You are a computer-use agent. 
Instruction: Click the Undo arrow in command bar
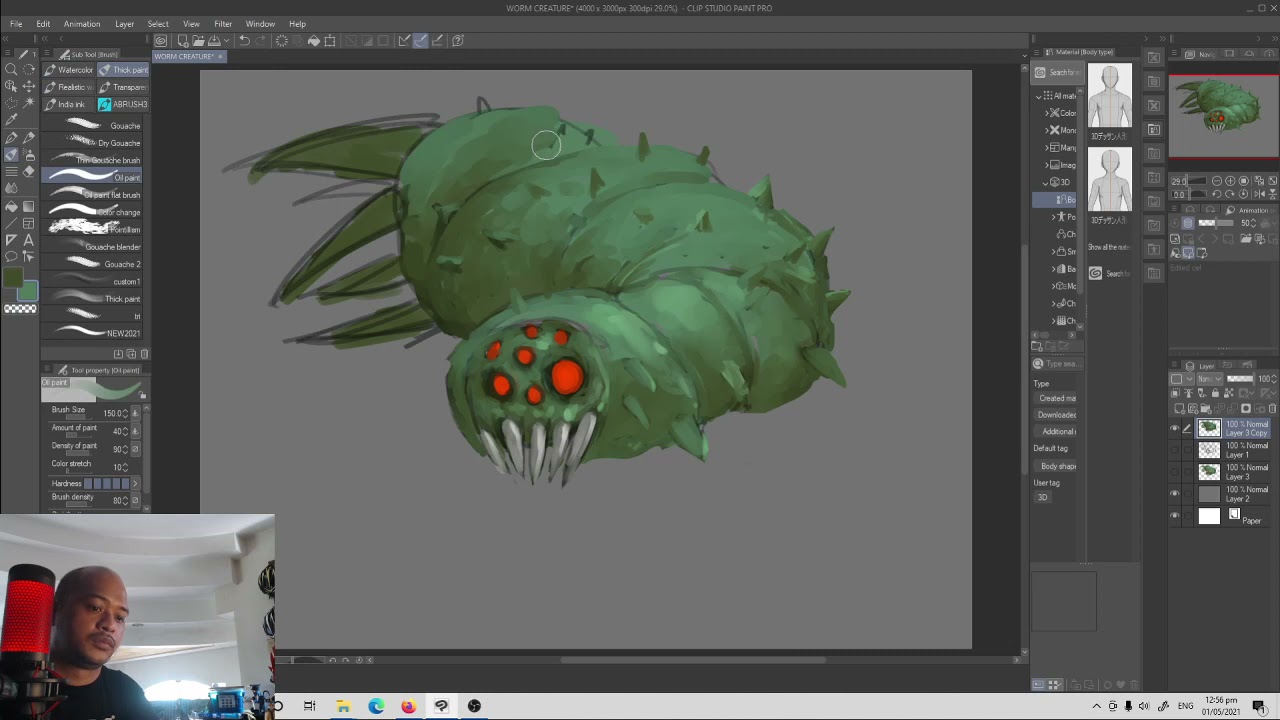click(x=245, y=41)
